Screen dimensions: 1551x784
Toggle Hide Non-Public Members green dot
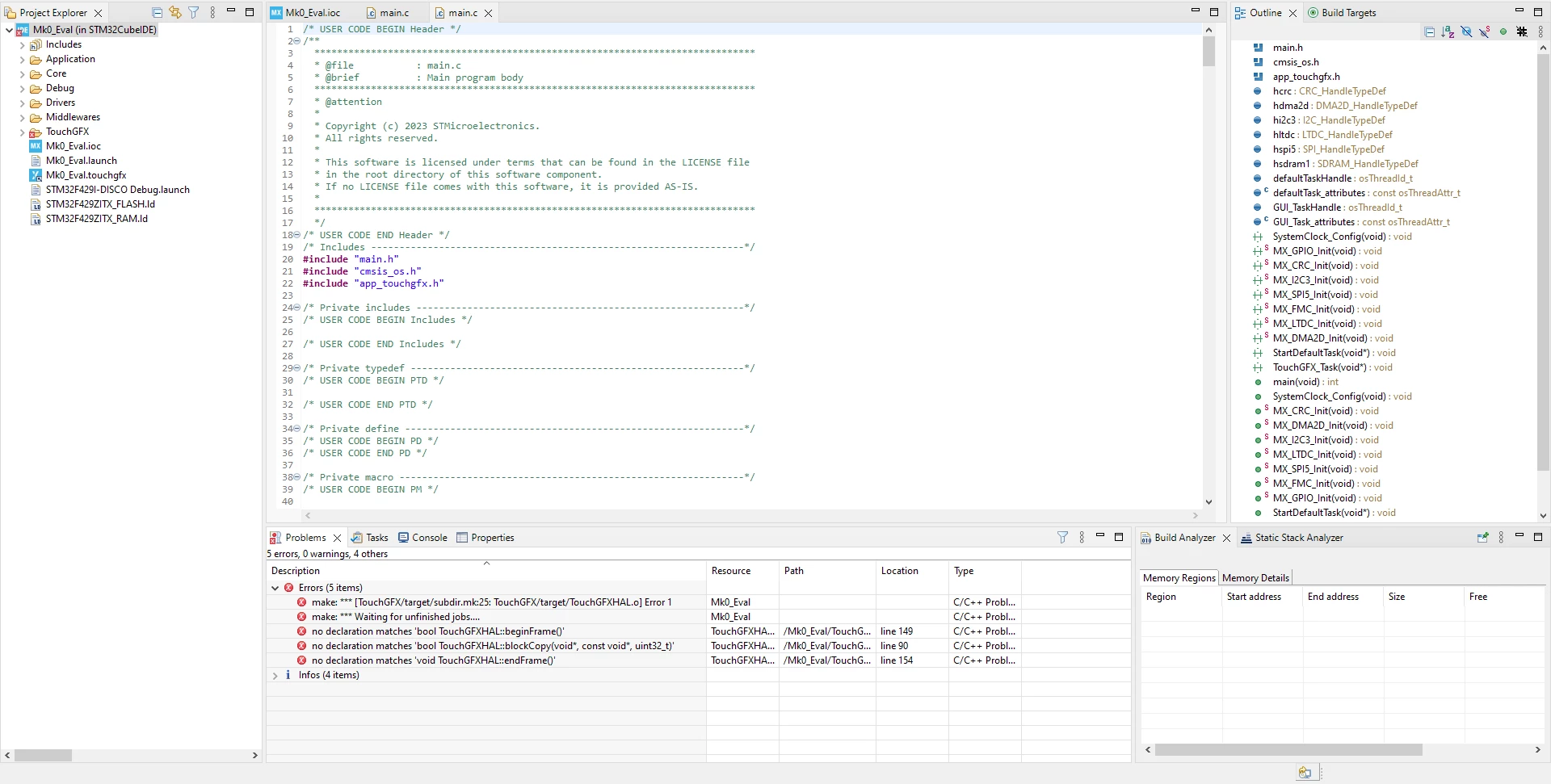pyautogui.click(x=1503, y=31)
